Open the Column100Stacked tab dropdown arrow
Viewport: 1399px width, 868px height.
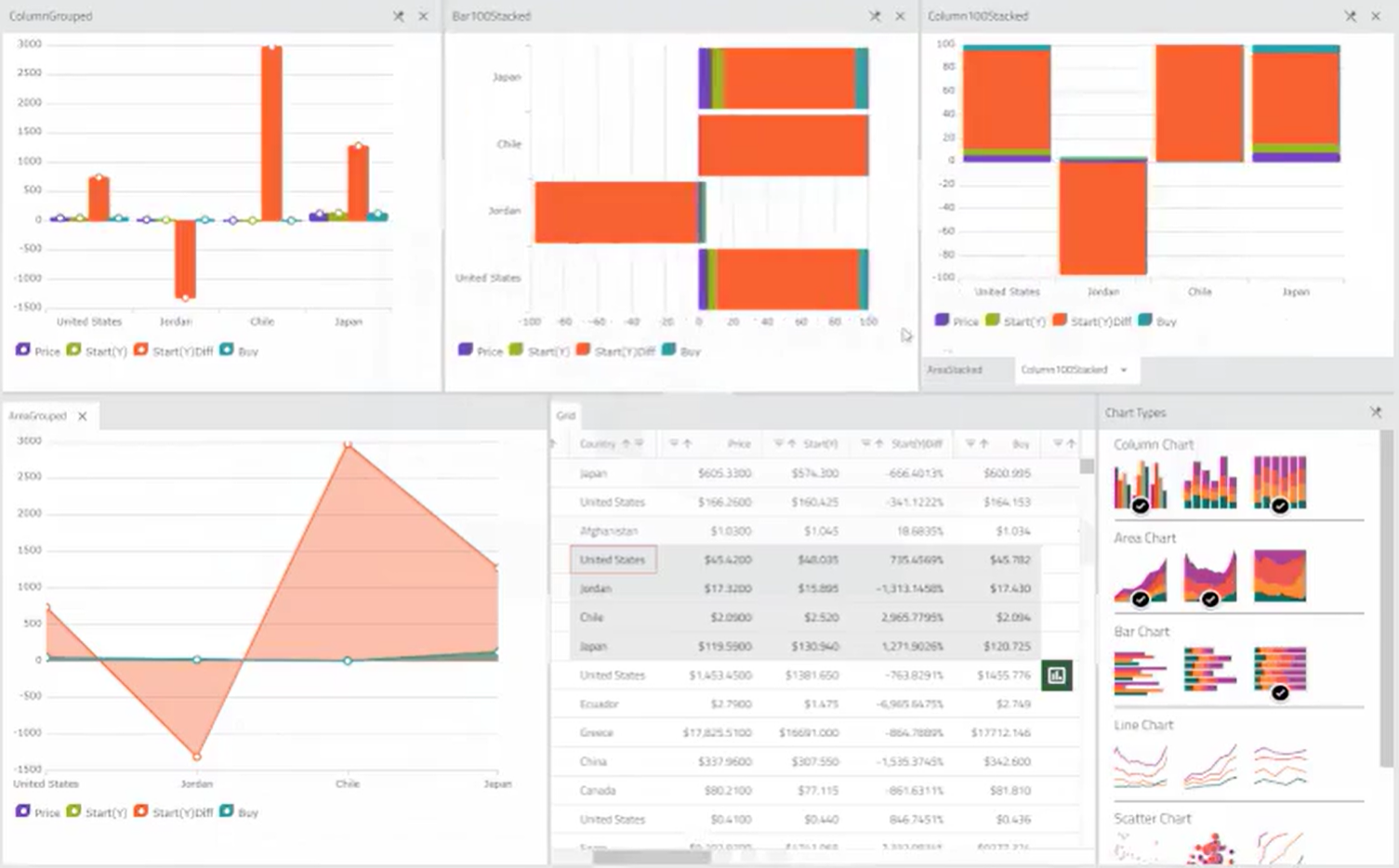pyautogui.click(x=1123, y=370)
